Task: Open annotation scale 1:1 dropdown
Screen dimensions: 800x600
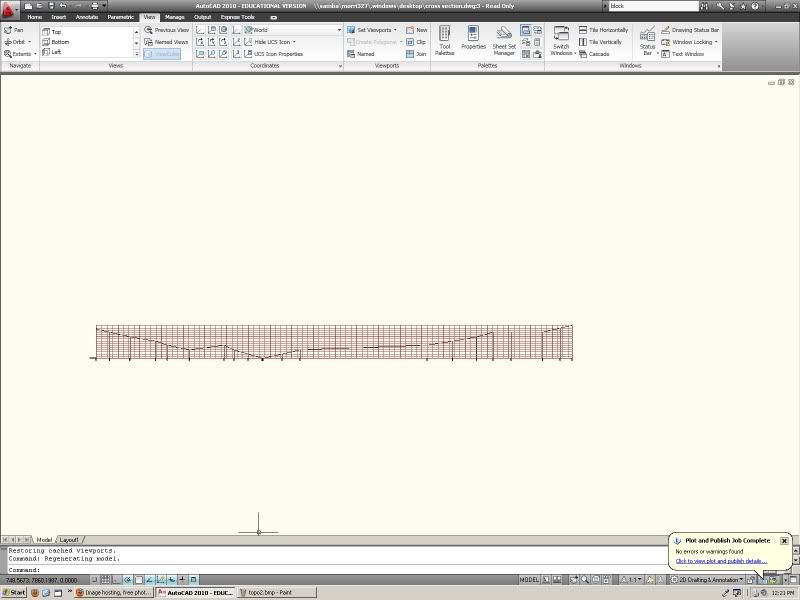Action: (x=631, y=580)
